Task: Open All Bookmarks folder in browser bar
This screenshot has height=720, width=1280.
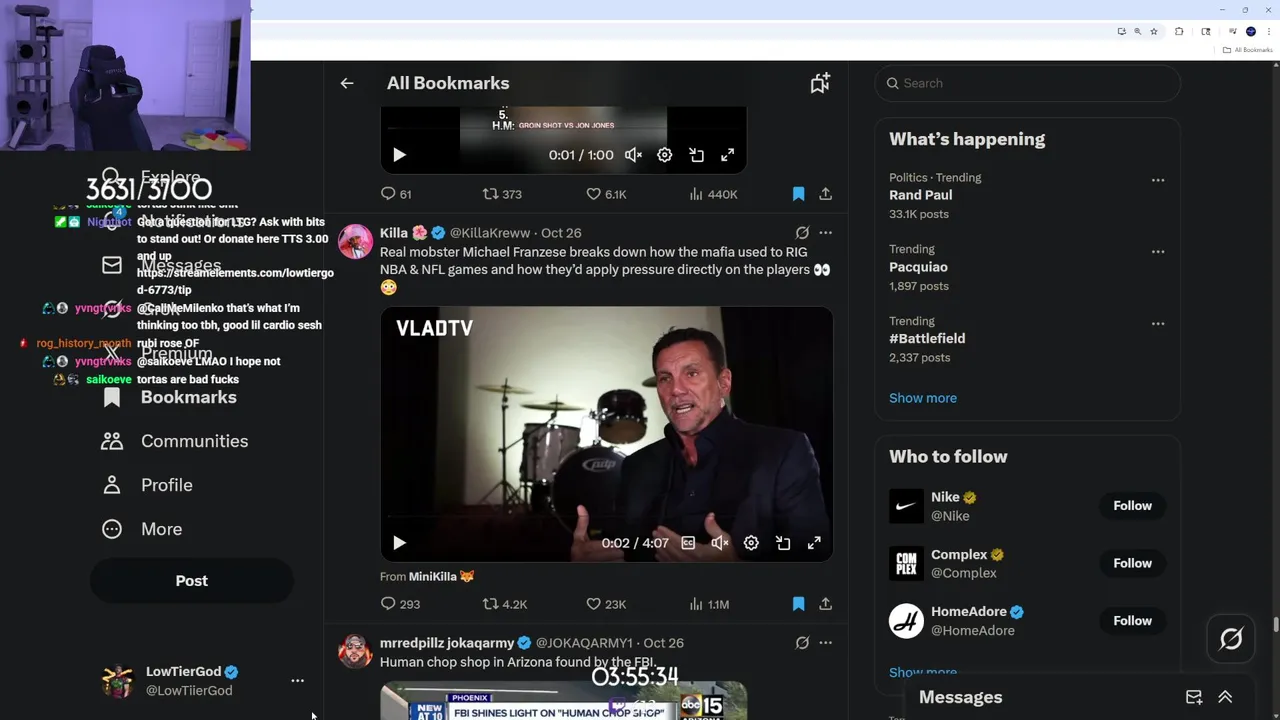Action: [x=1247, y=49]
